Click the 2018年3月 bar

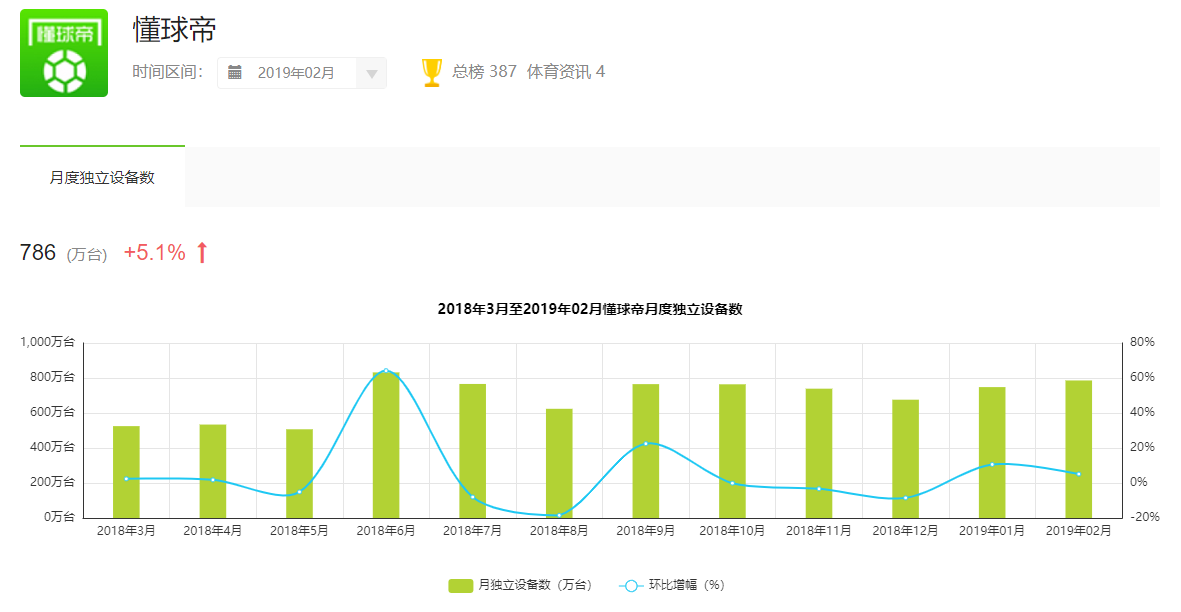tap(127, 472)
